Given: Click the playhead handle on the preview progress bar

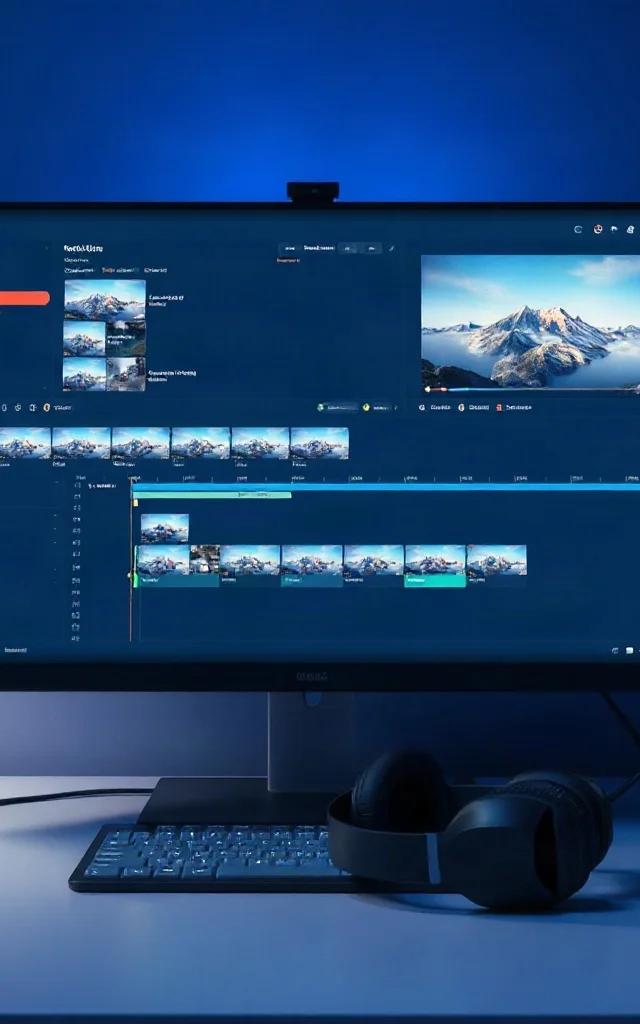Looking at the screenshot, I should [428, 389].
